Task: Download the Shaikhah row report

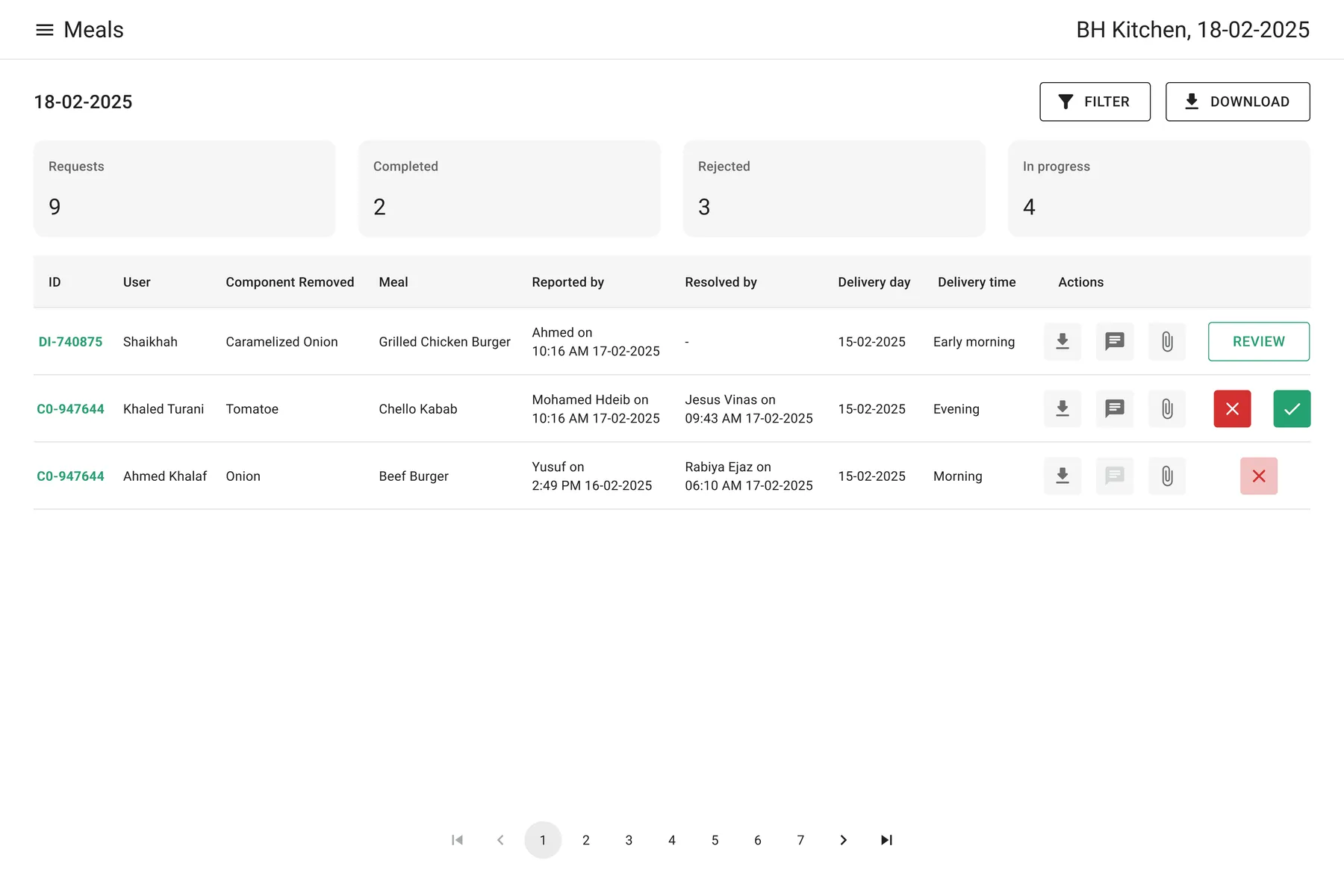Action: click(x=1063, y=341)
